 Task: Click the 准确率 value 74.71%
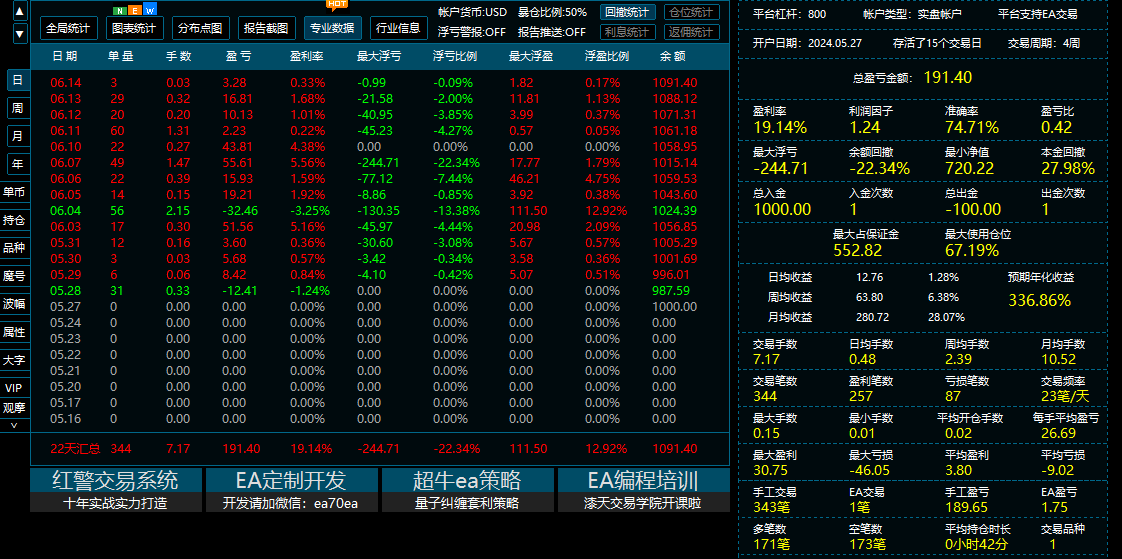(x=972, y=127)
